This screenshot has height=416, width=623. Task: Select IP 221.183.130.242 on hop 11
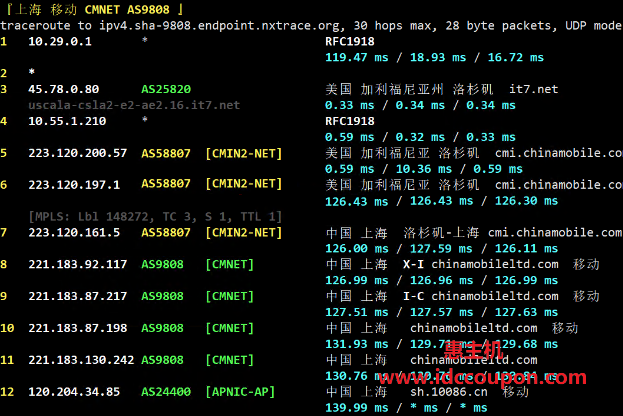pyautogui.click(x=81, y=360)
